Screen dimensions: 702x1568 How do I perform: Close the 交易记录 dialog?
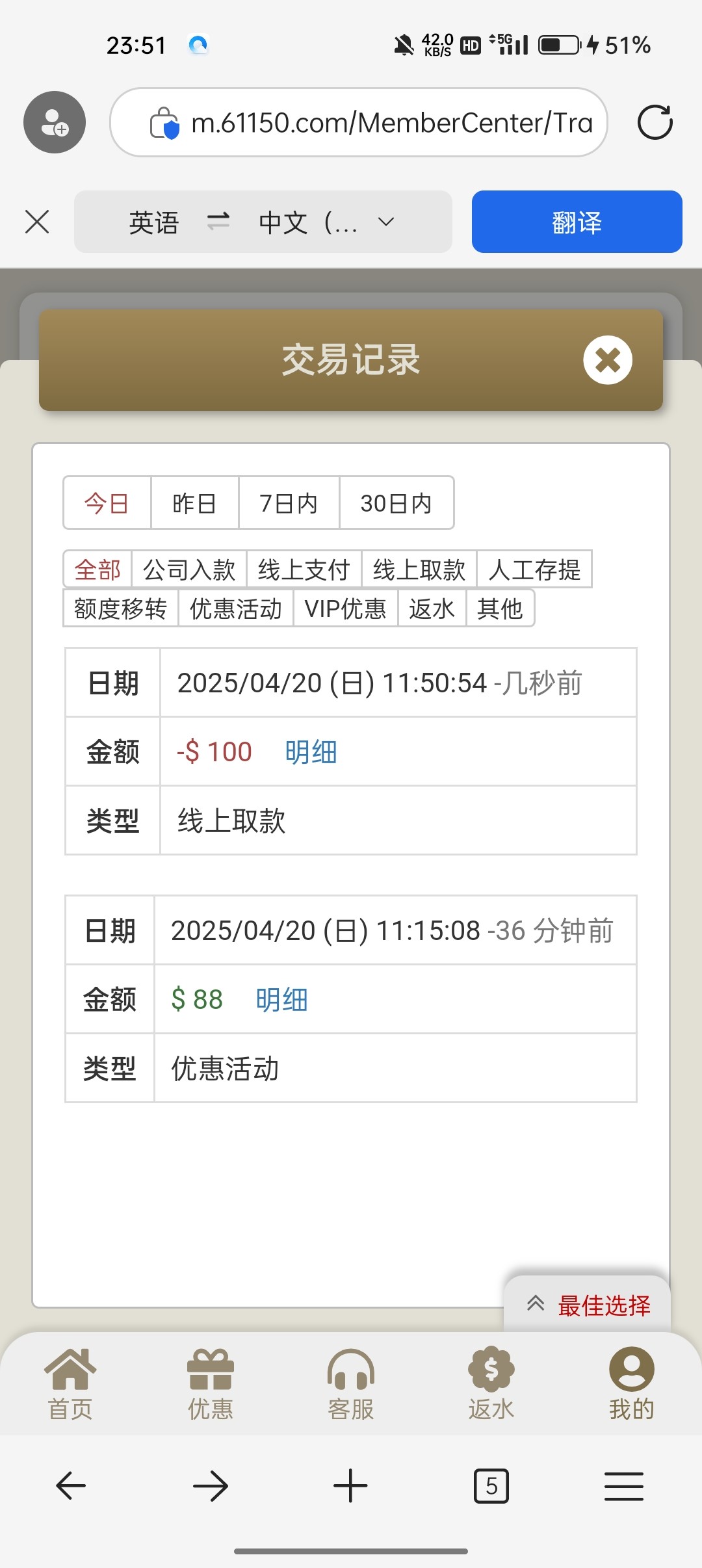(608, 360)
